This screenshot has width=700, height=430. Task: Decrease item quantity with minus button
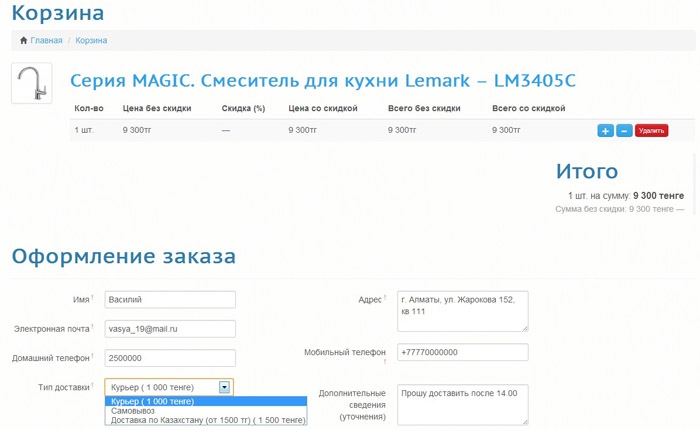click(x=623, y=130)
